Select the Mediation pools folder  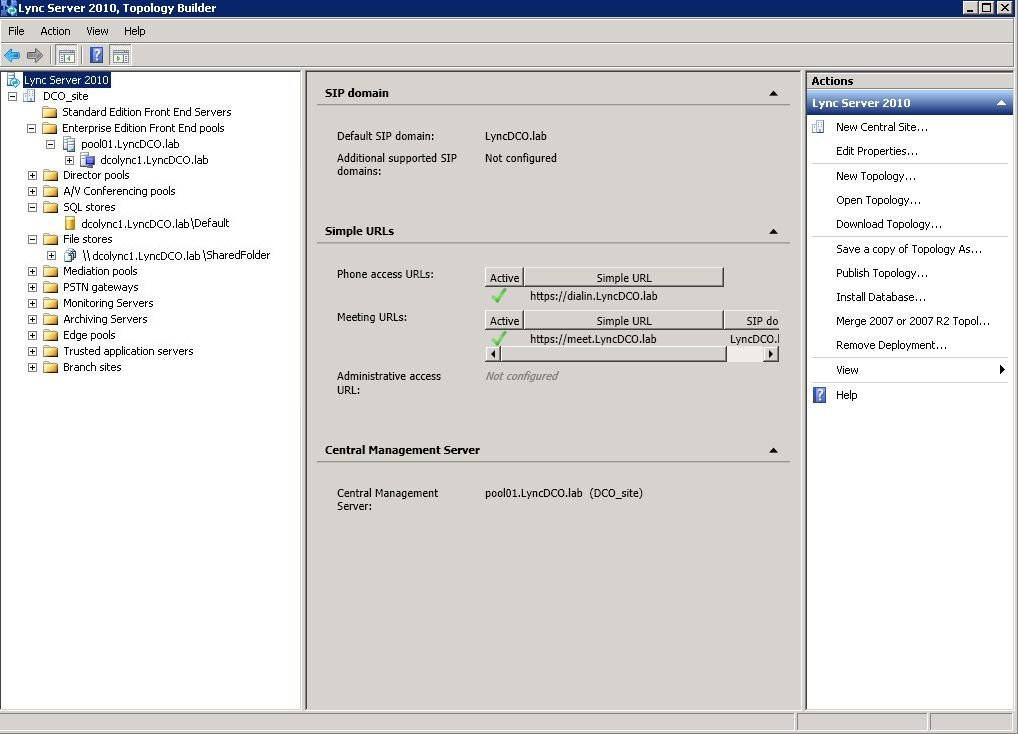100,271
